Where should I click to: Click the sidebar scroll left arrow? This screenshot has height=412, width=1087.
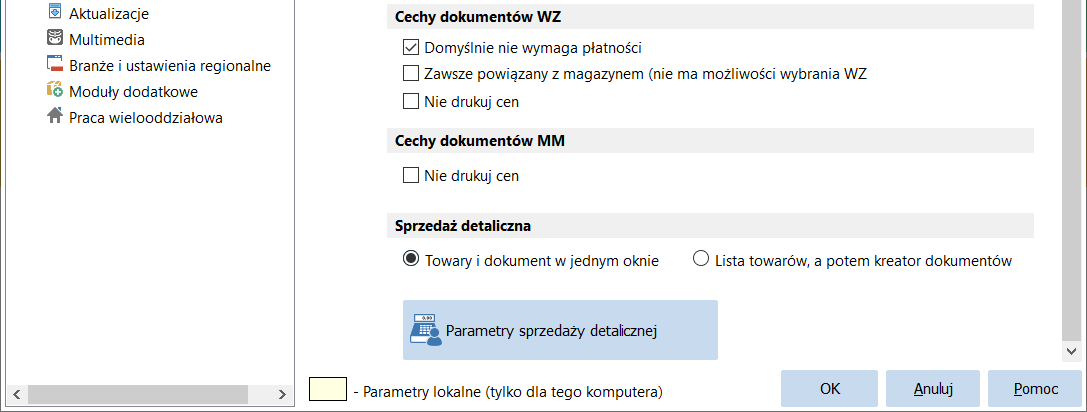[17, 394]
